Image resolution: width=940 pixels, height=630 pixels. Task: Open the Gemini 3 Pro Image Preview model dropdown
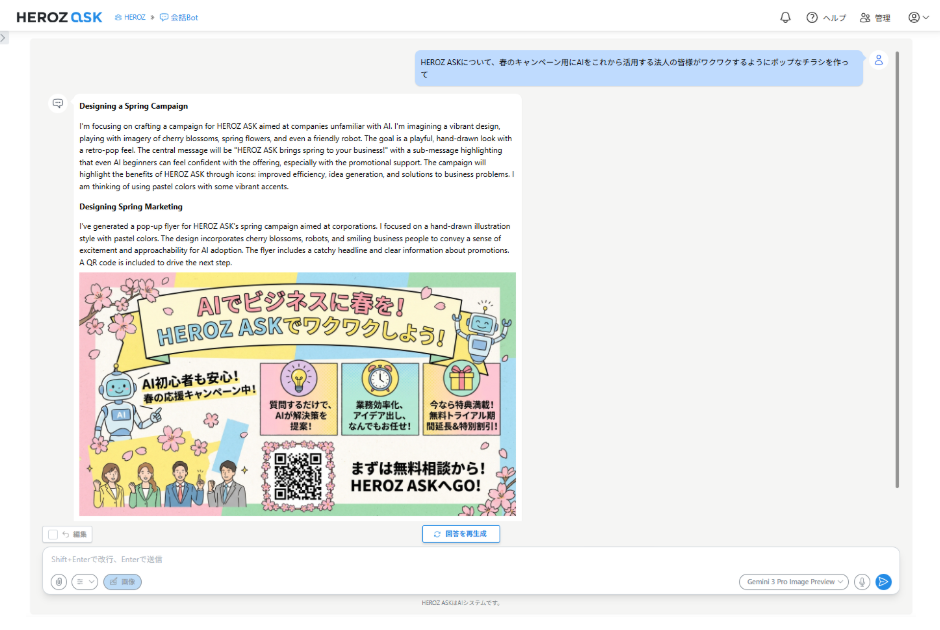coord(794,581)
